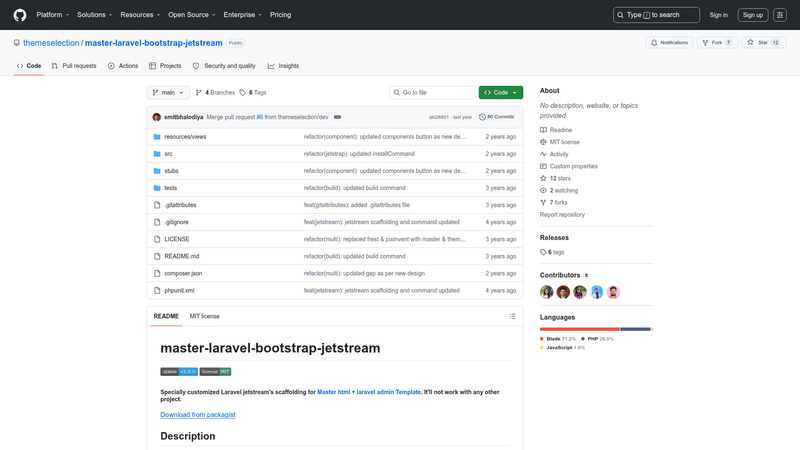This screenshot has height=450, width=800.
Task: Select the MIT license tab
Action: (205, 316)
